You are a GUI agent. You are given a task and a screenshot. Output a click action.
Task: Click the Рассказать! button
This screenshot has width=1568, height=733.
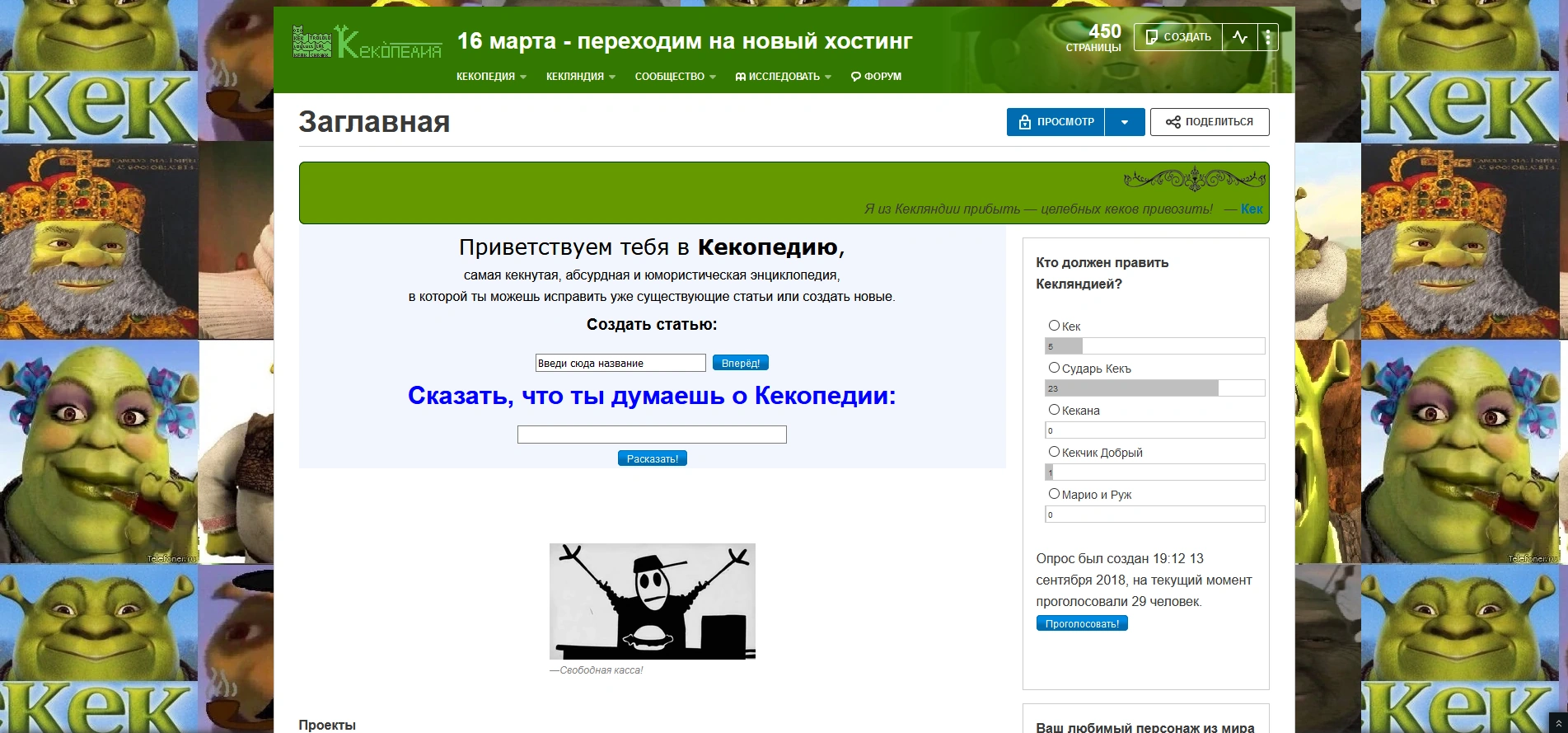click(x=653, y=458)
